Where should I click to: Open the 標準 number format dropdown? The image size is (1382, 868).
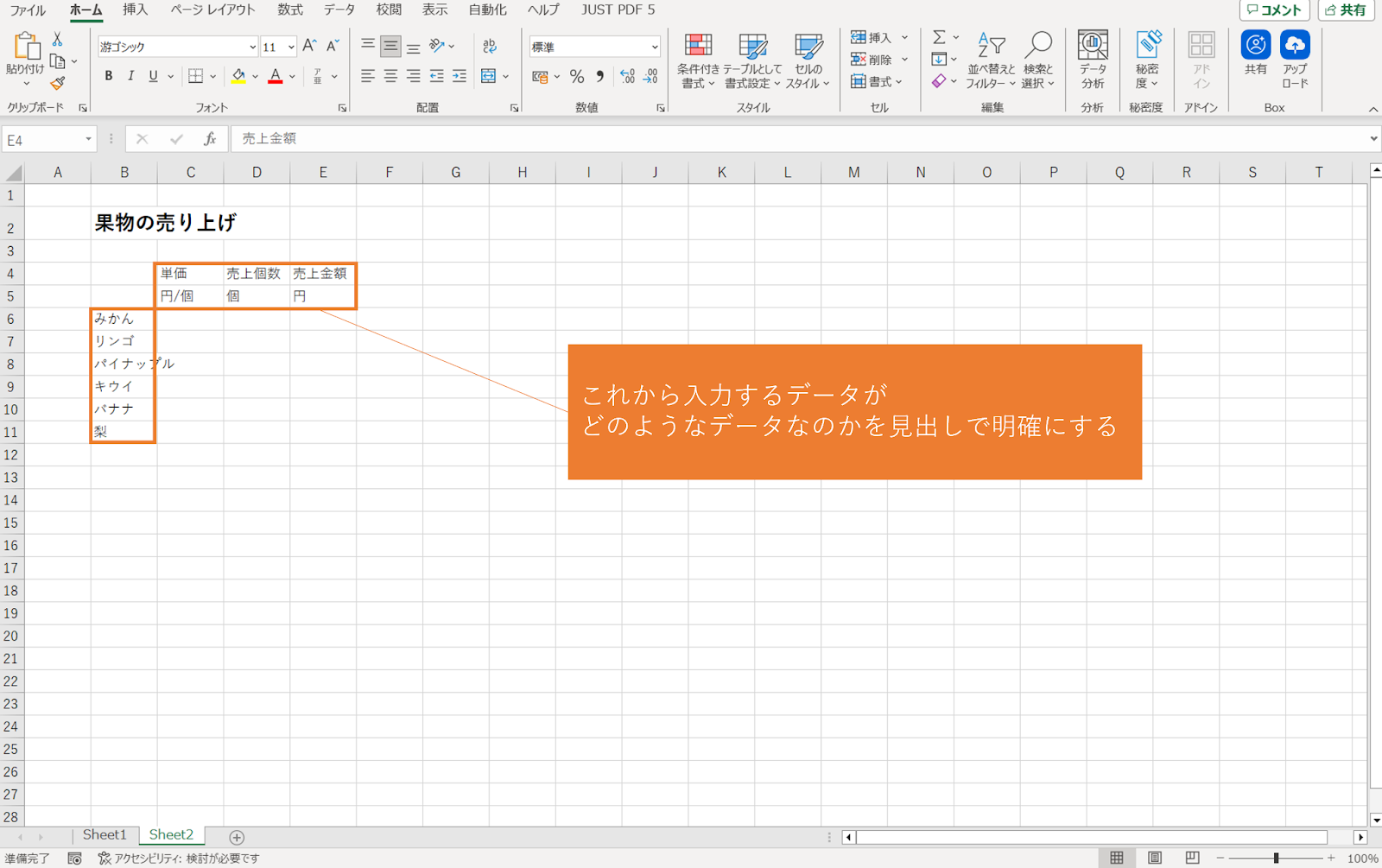coord(655,47)
